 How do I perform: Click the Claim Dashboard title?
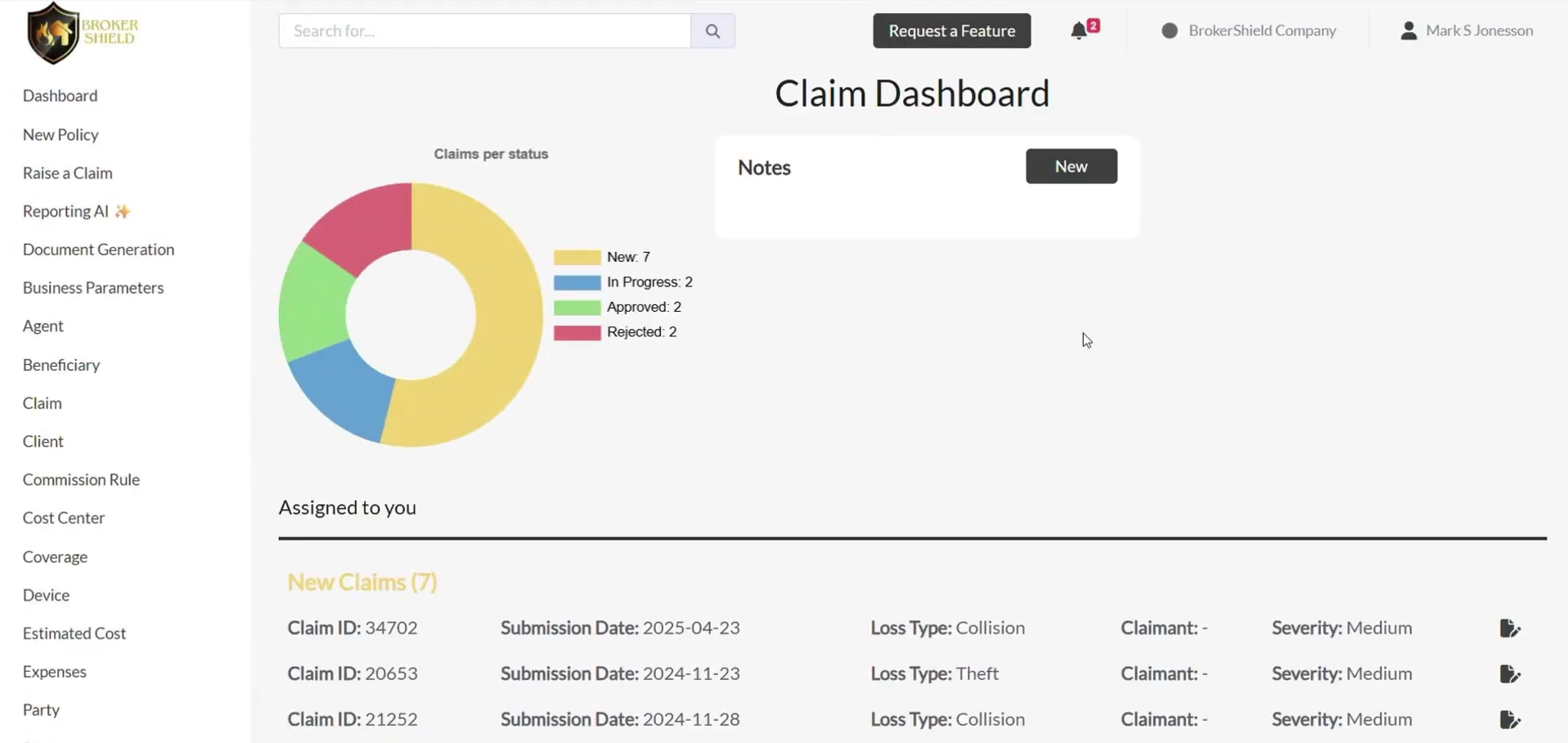click(x=912, y=93)
